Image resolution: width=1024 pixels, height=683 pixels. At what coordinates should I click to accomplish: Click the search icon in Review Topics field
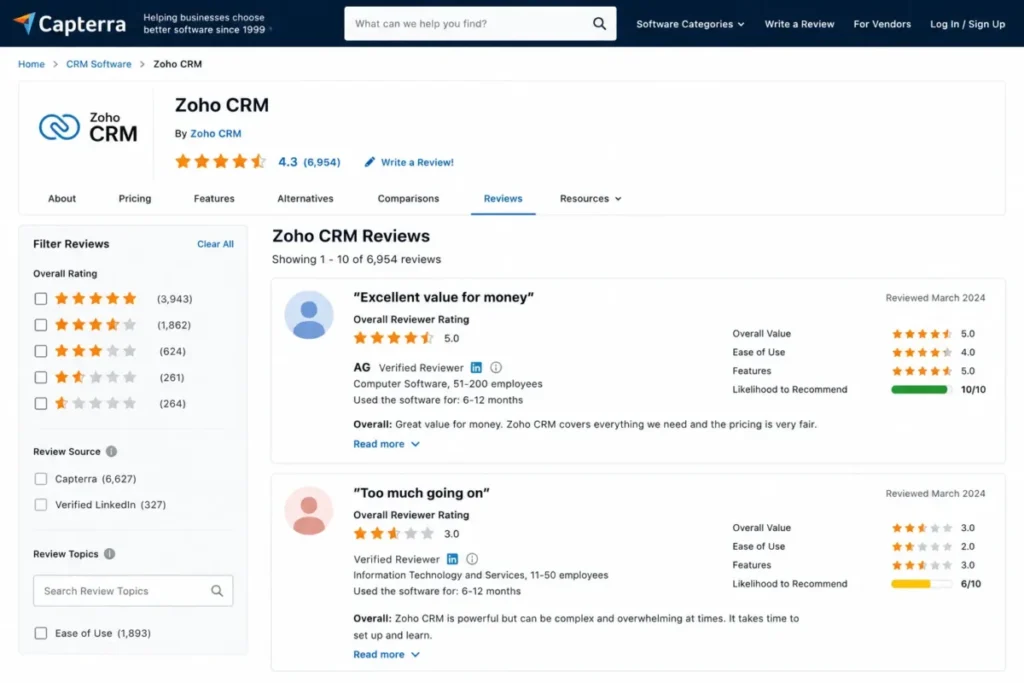pos(217,591)
